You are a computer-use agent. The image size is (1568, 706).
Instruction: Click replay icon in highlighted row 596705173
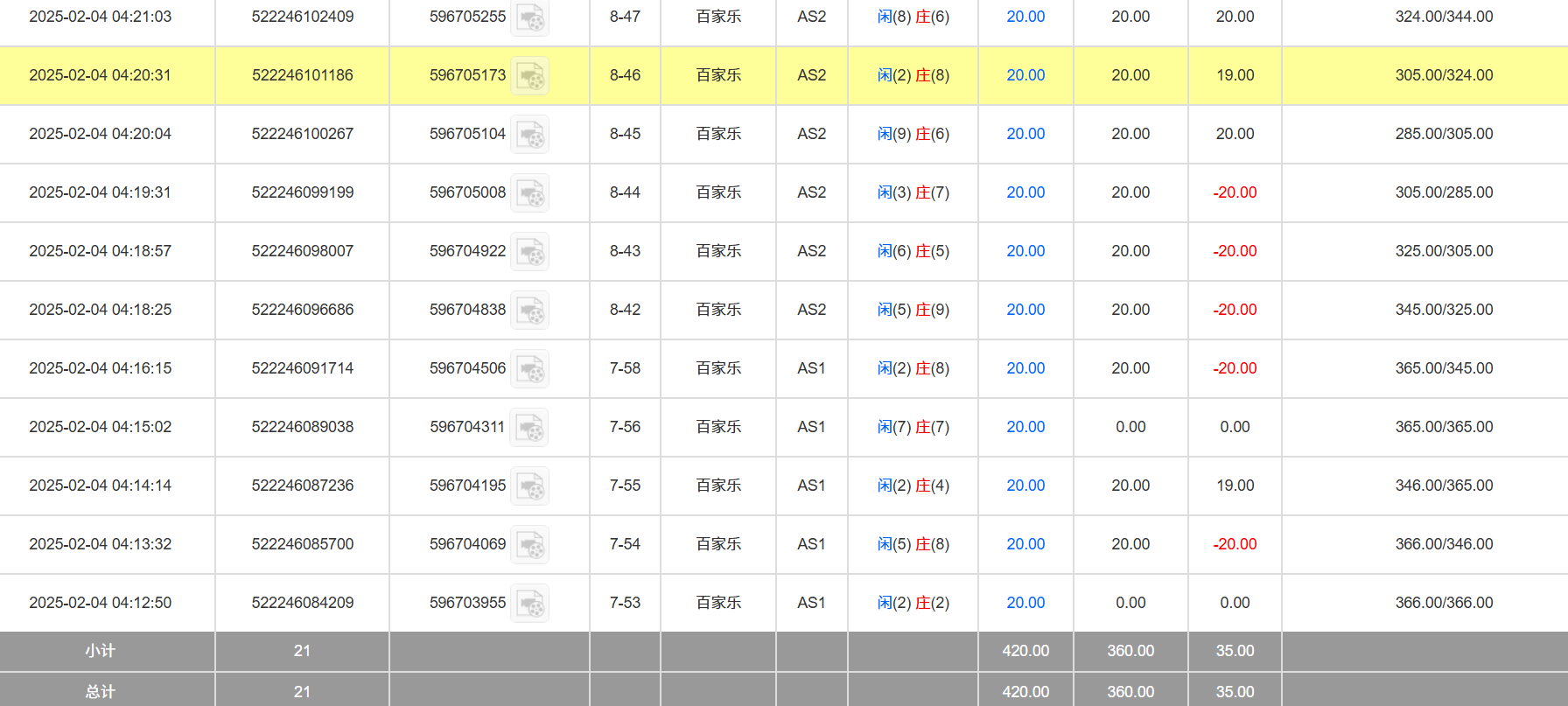click(x=530, y=76)
